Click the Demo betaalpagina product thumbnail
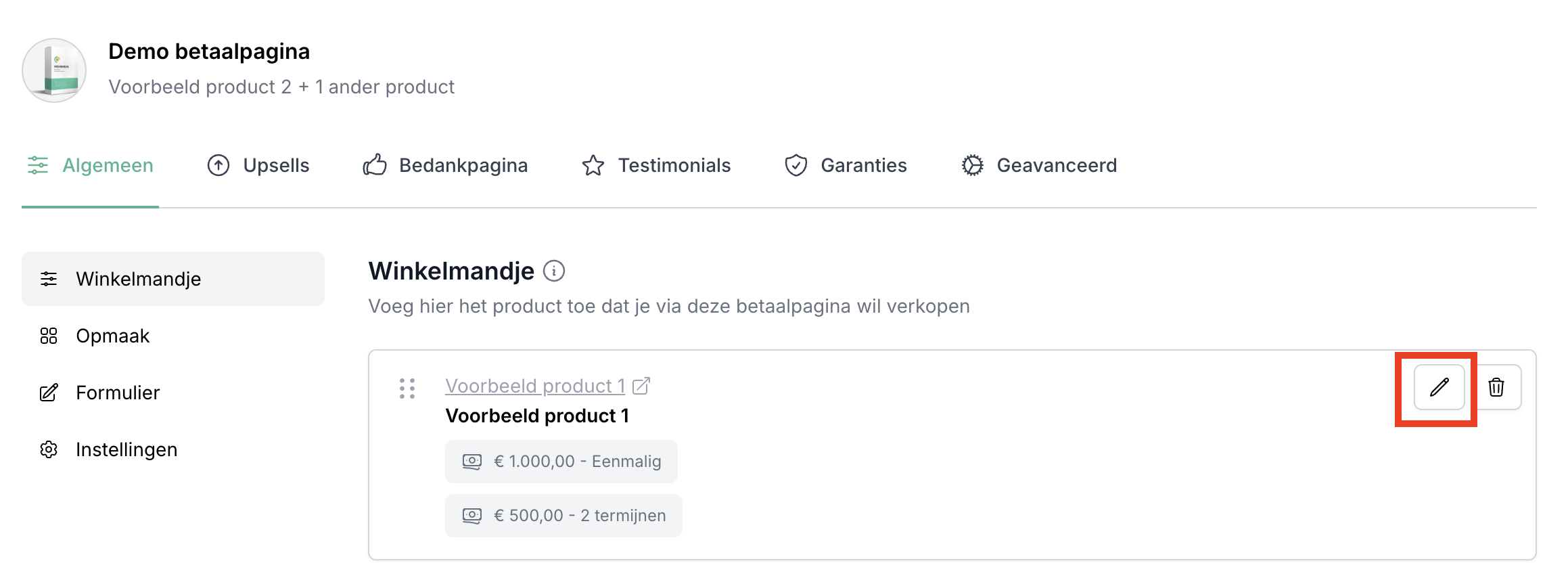This screenshot has width=1568, height=578. click(x=54, y=70)
